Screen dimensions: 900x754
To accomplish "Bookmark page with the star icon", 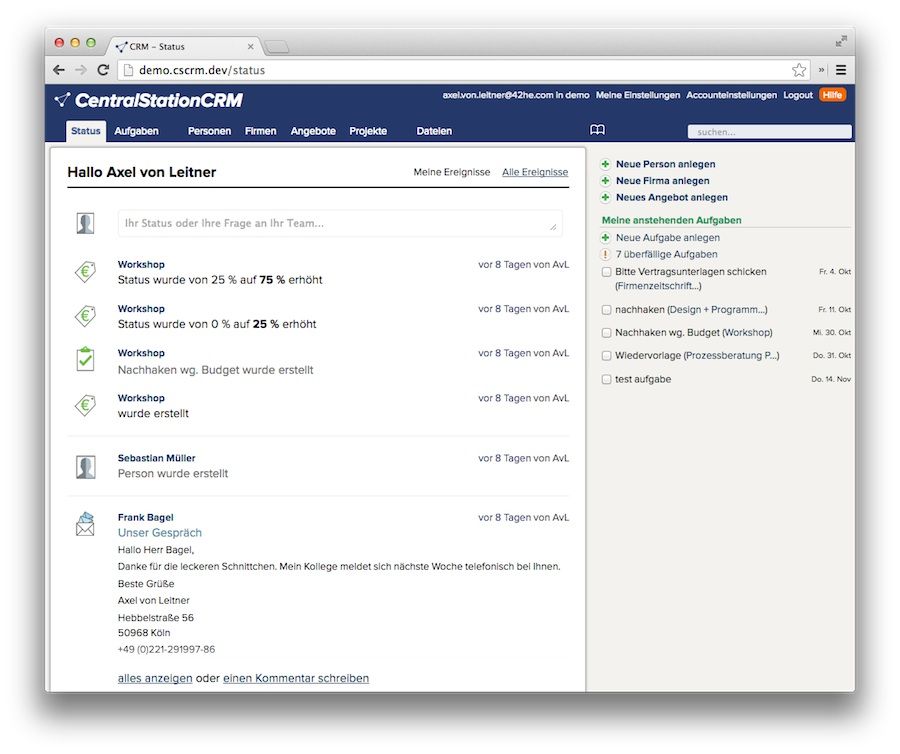I will click(799, 70).
